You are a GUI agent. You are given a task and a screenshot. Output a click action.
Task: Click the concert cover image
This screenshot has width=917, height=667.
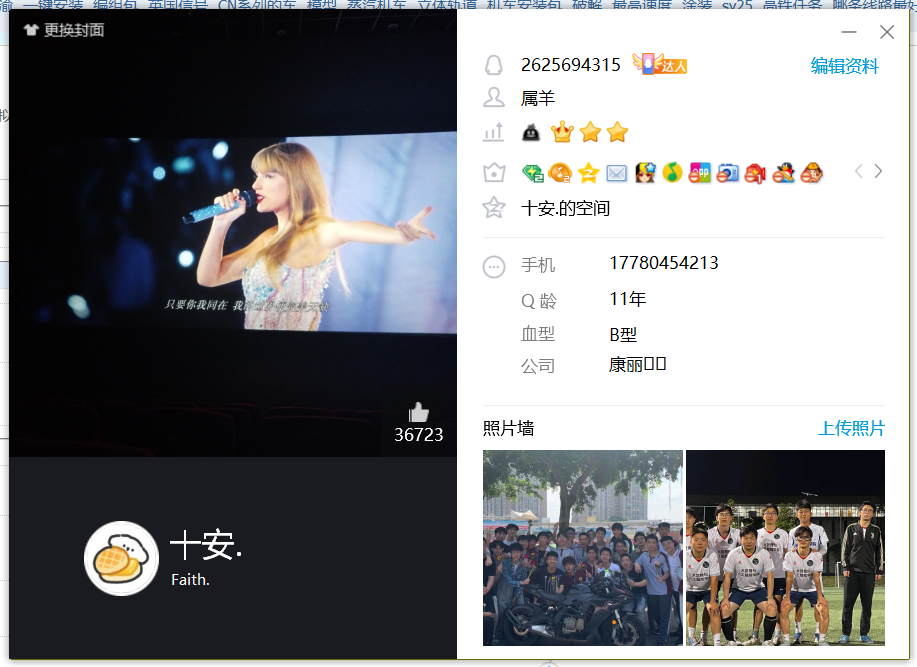click(233, 233)
